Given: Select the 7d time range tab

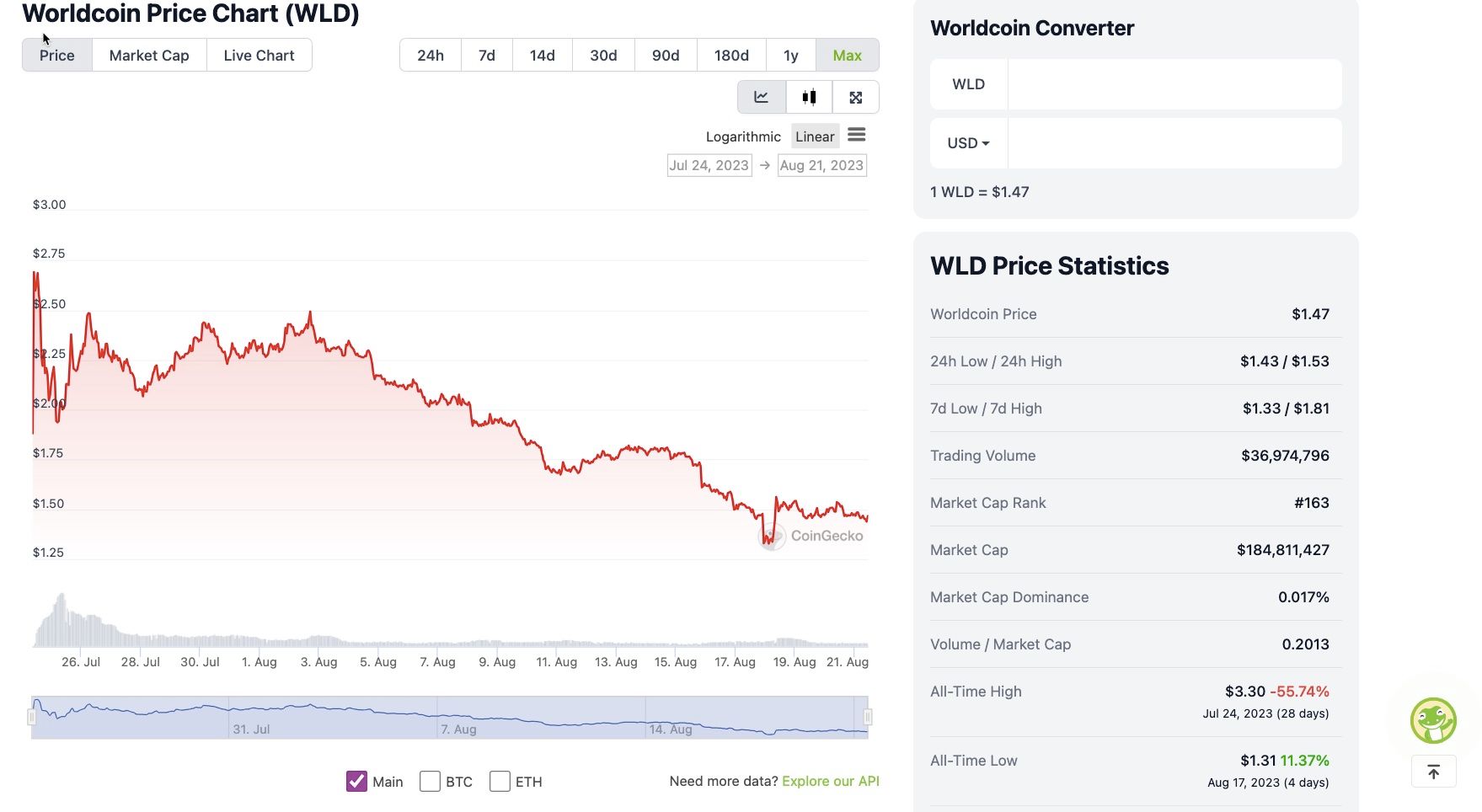Looking at the screenshot, I should pyautogui.click(x=486, y=56).
